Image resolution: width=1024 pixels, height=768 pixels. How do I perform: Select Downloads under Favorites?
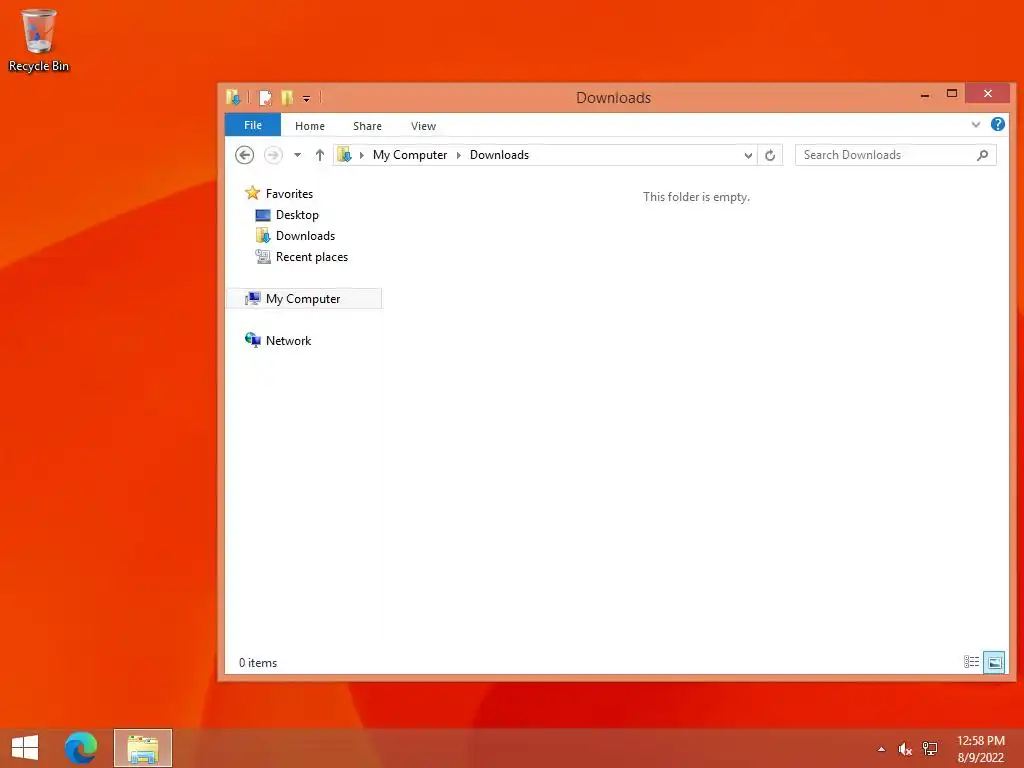305,236
